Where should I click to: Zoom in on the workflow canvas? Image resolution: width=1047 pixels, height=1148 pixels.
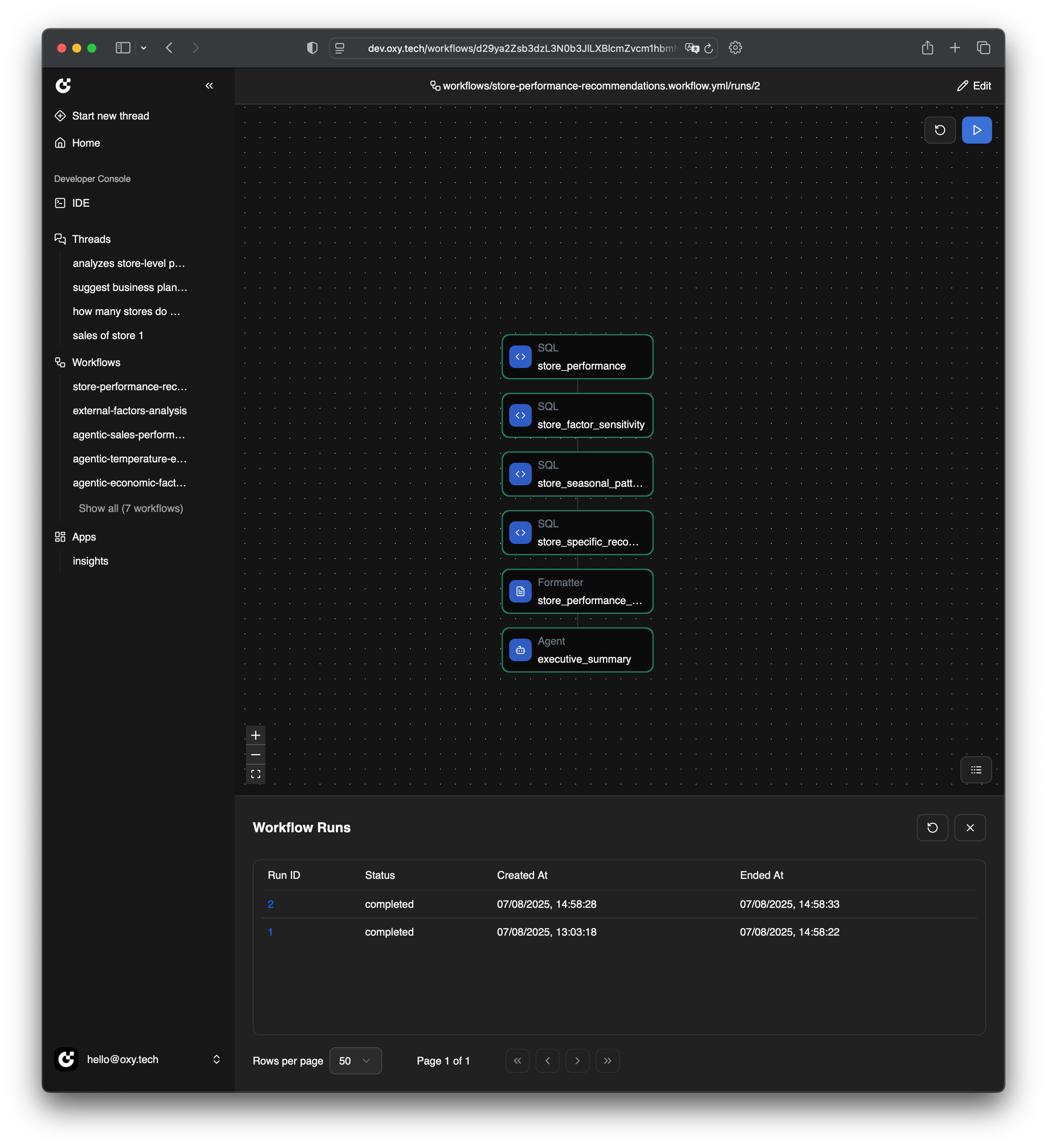point(256,735)
